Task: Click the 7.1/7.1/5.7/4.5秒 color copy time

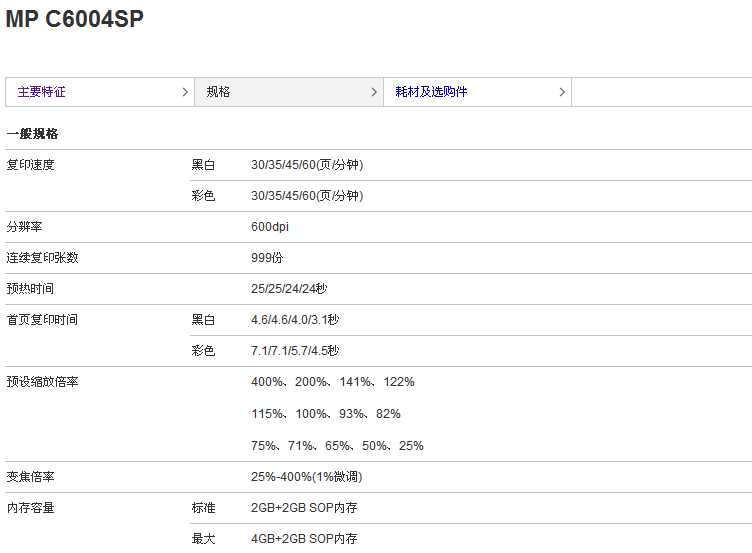Action: (x=295, y=351)
